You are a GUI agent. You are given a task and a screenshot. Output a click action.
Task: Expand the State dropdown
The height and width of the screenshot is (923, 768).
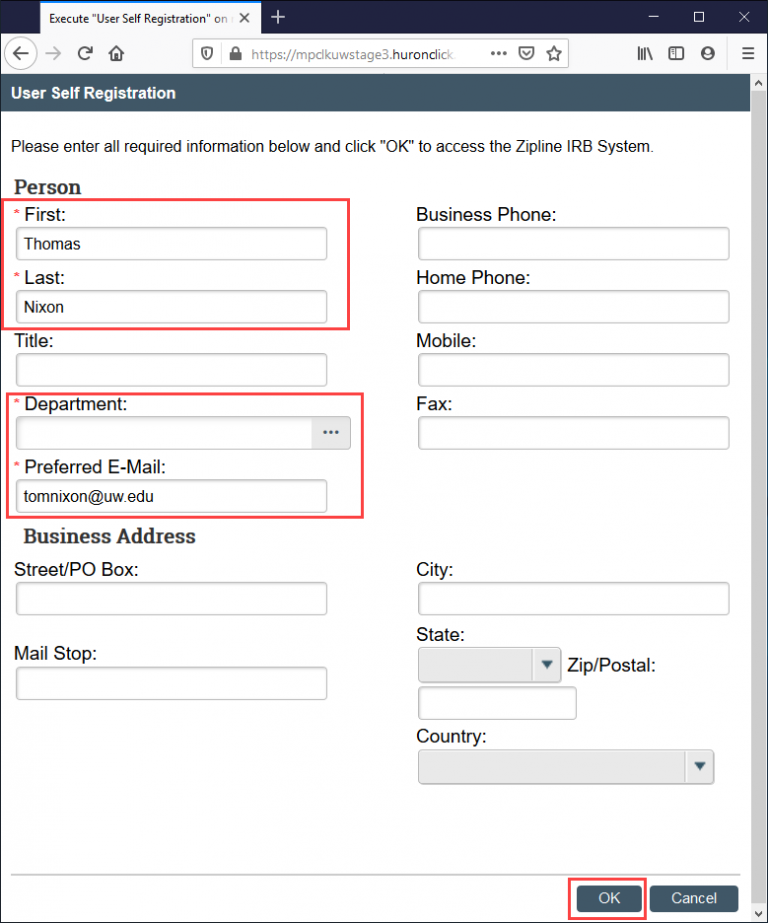(x=546, y=664)
